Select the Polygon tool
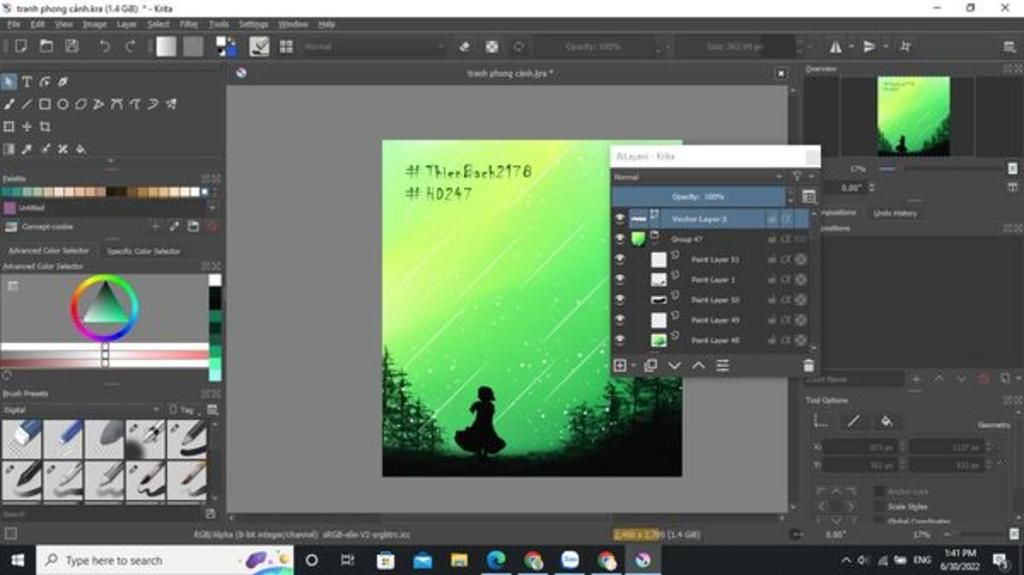The image size is (1024, 575). 81,104
